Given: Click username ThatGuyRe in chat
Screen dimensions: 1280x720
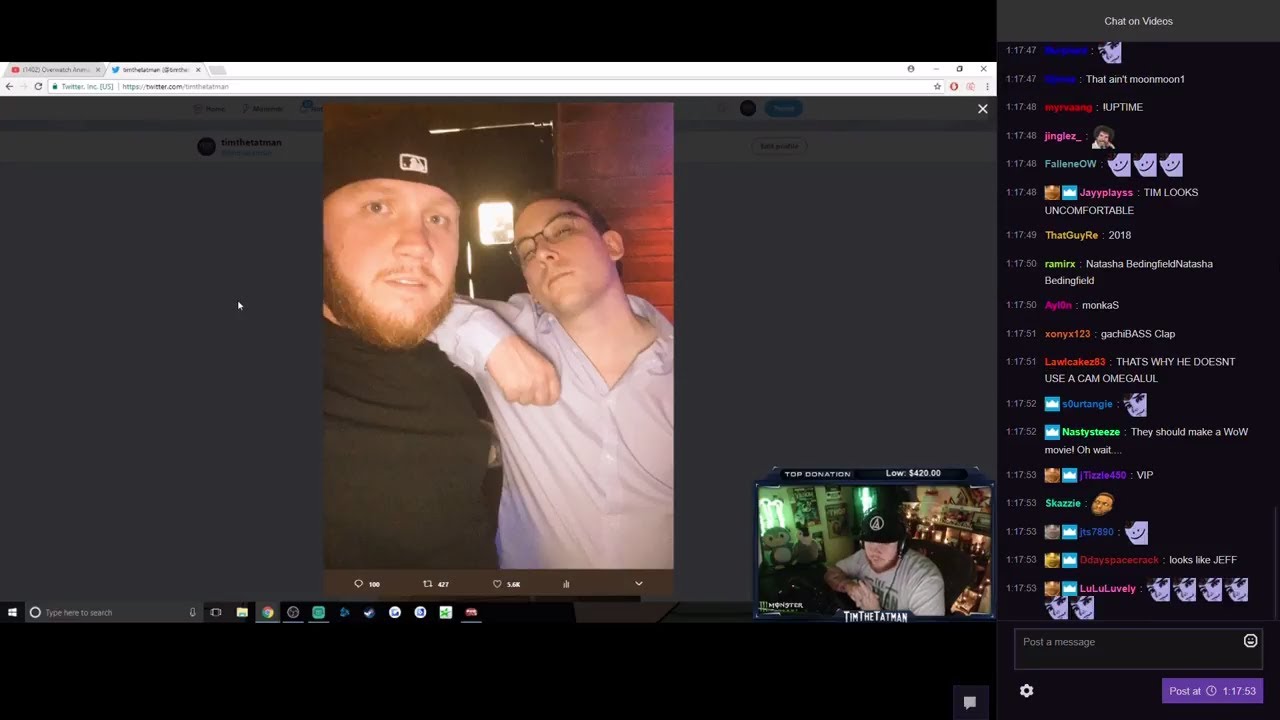Looking at the screenshot, I should pos(1071,235).
